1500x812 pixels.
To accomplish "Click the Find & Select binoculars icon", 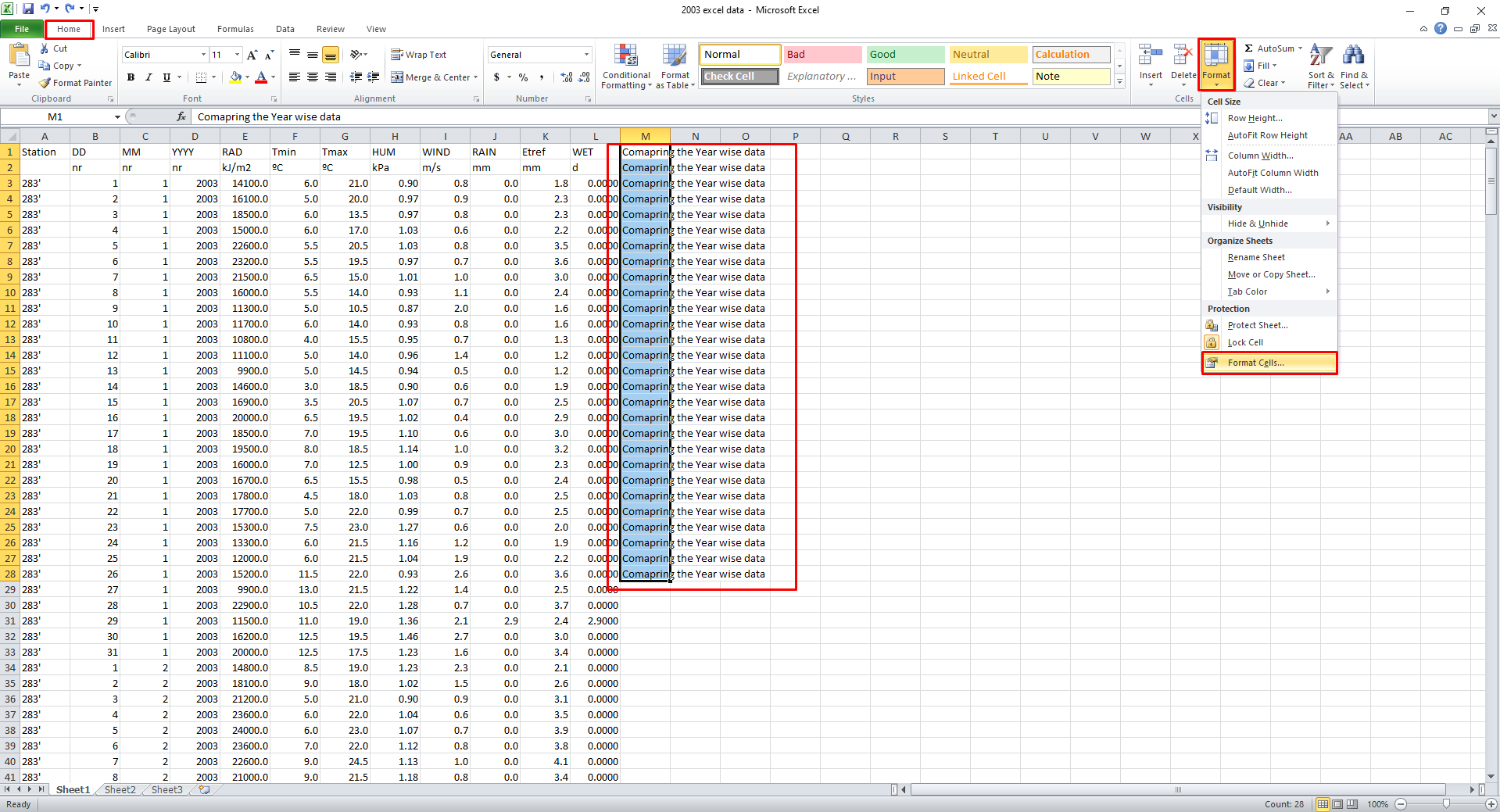I will coord(1353,56).
